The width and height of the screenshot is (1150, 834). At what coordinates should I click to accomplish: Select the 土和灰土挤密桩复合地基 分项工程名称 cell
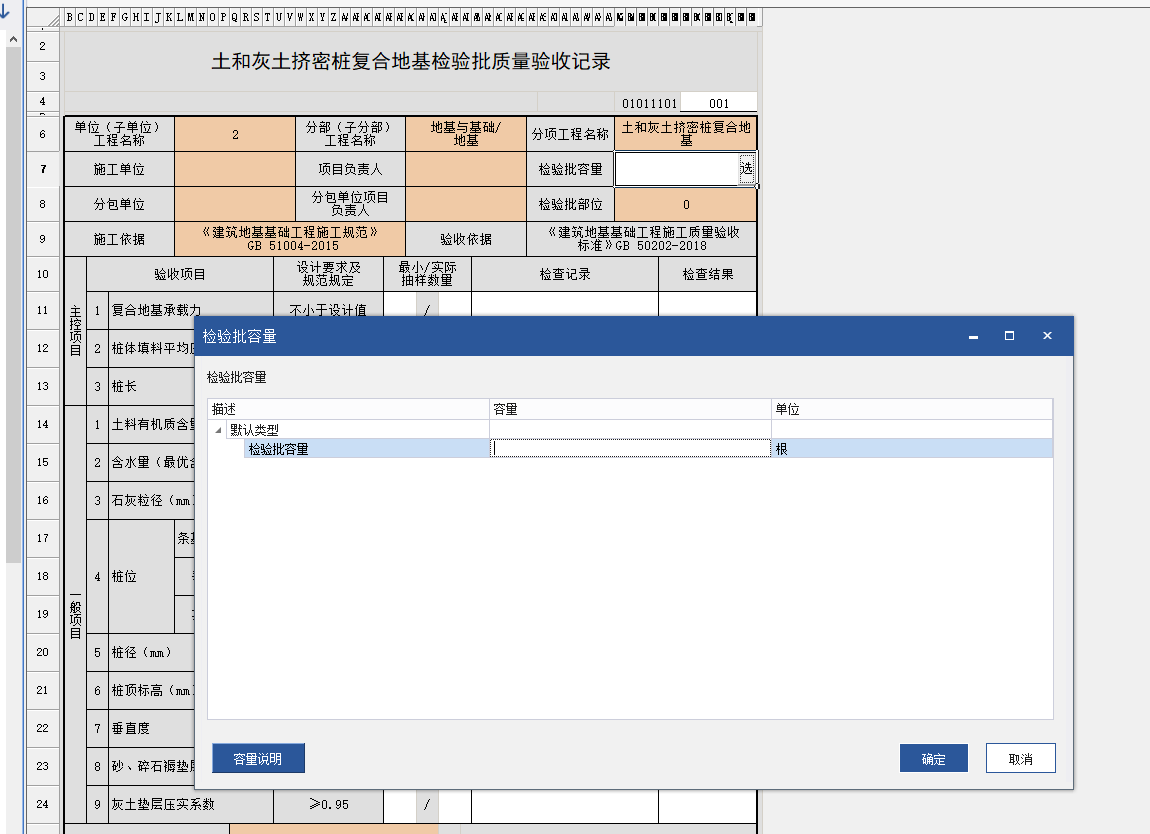click(x=686, y=134)
